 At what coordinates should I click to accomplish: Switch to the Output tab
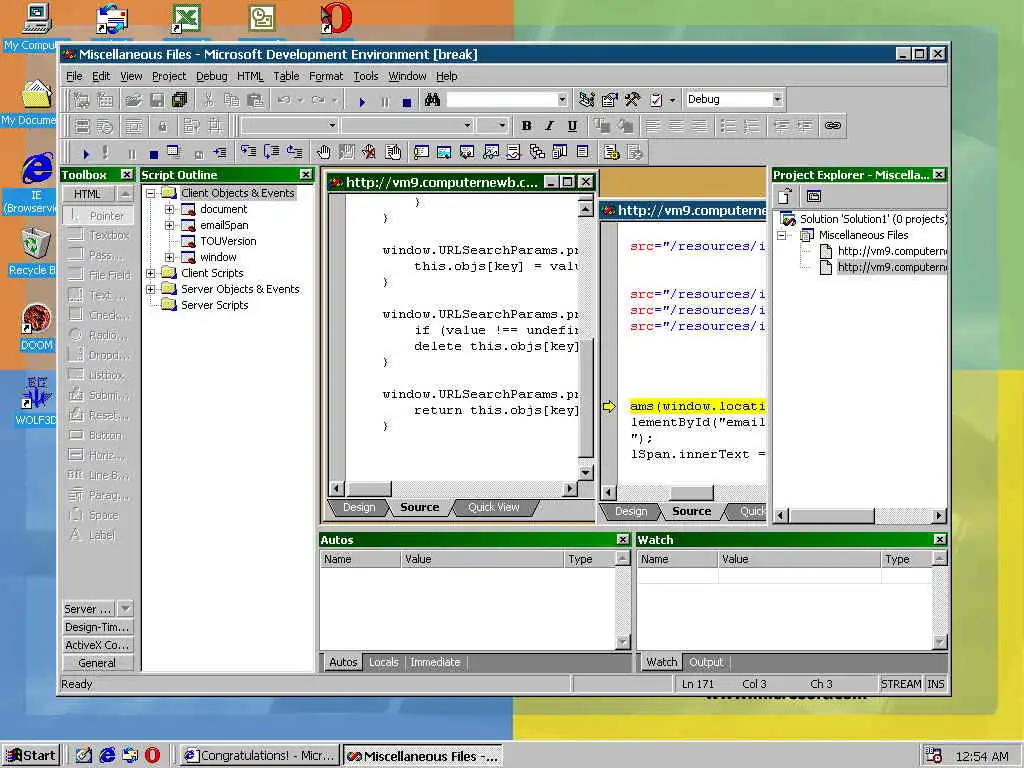(x=706, y=662)
